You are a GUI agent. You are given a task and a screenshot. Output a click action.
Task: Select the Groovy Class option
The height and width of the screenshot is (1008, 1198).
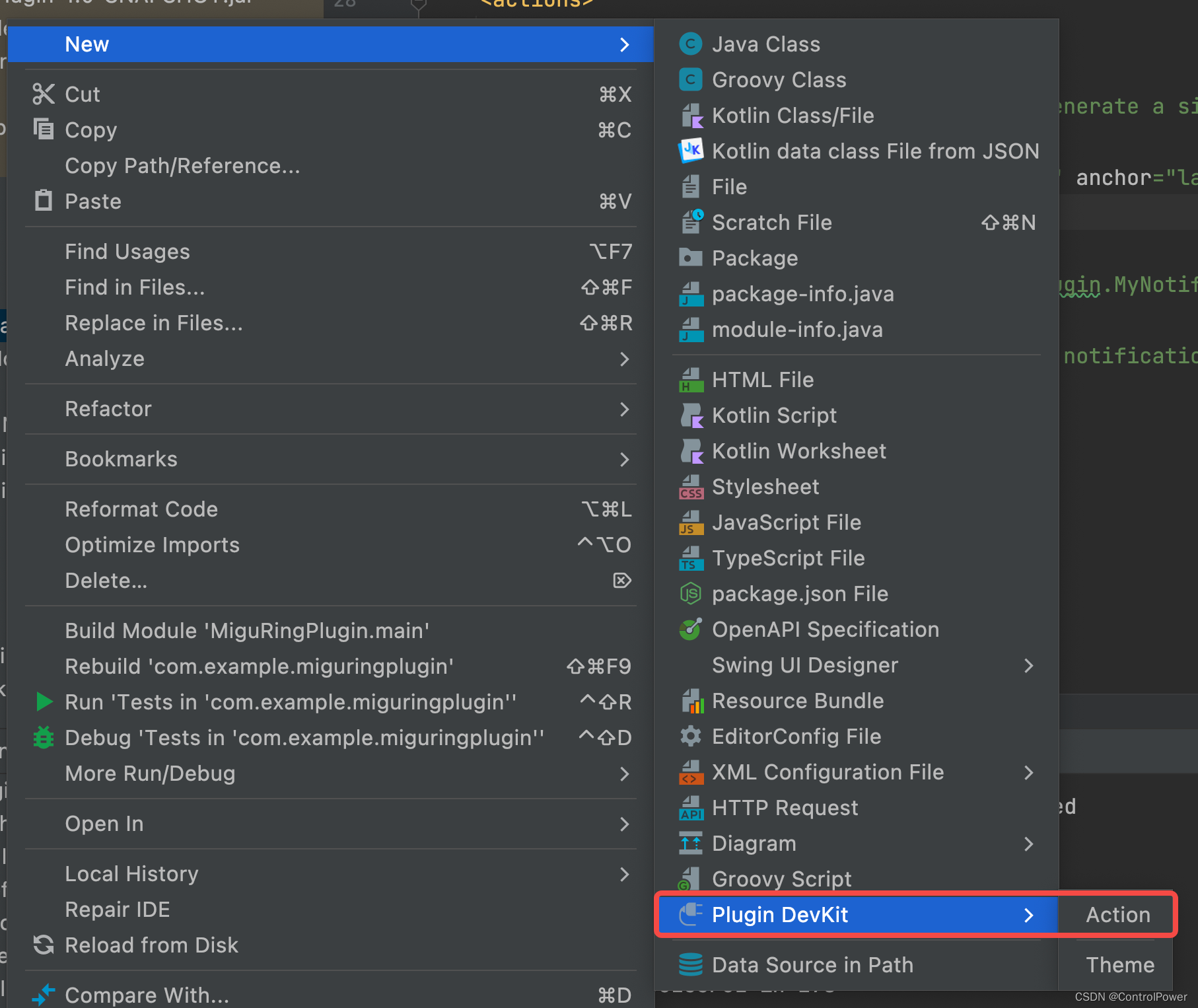point(779,79)
